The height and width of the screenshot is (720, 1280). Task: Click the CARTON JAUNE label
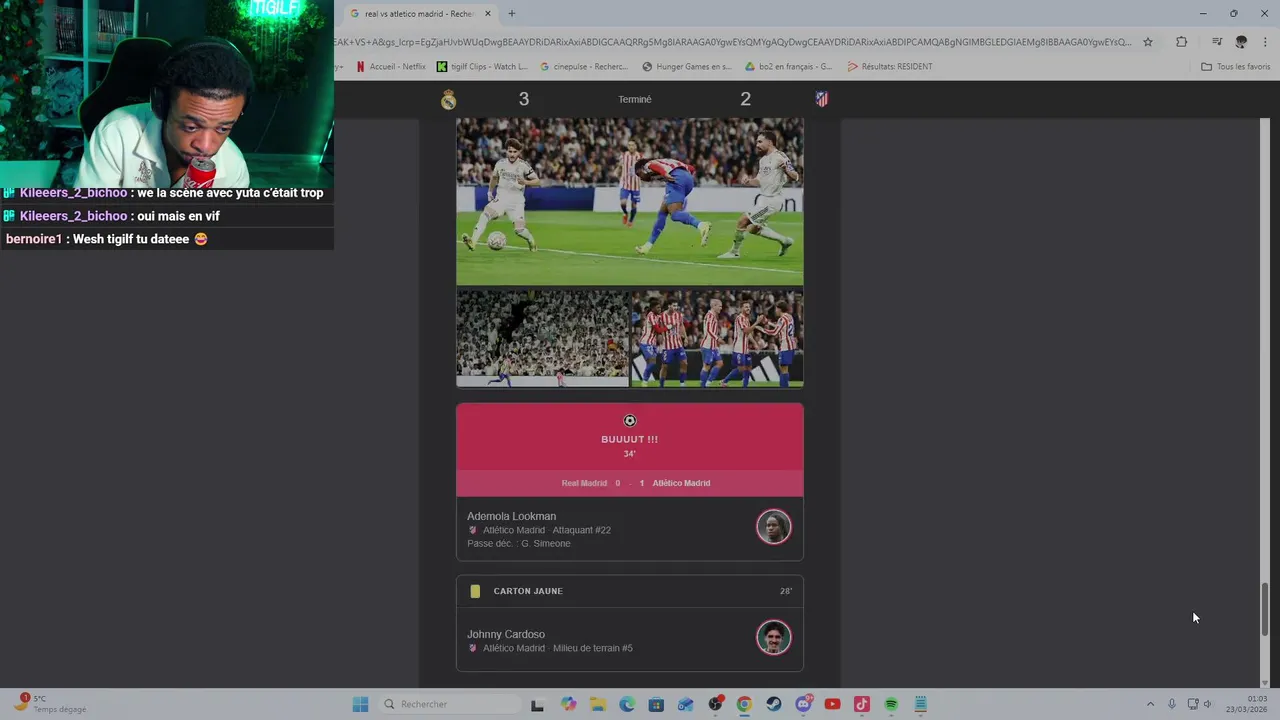pyautogui.click(x=528, y=591)
